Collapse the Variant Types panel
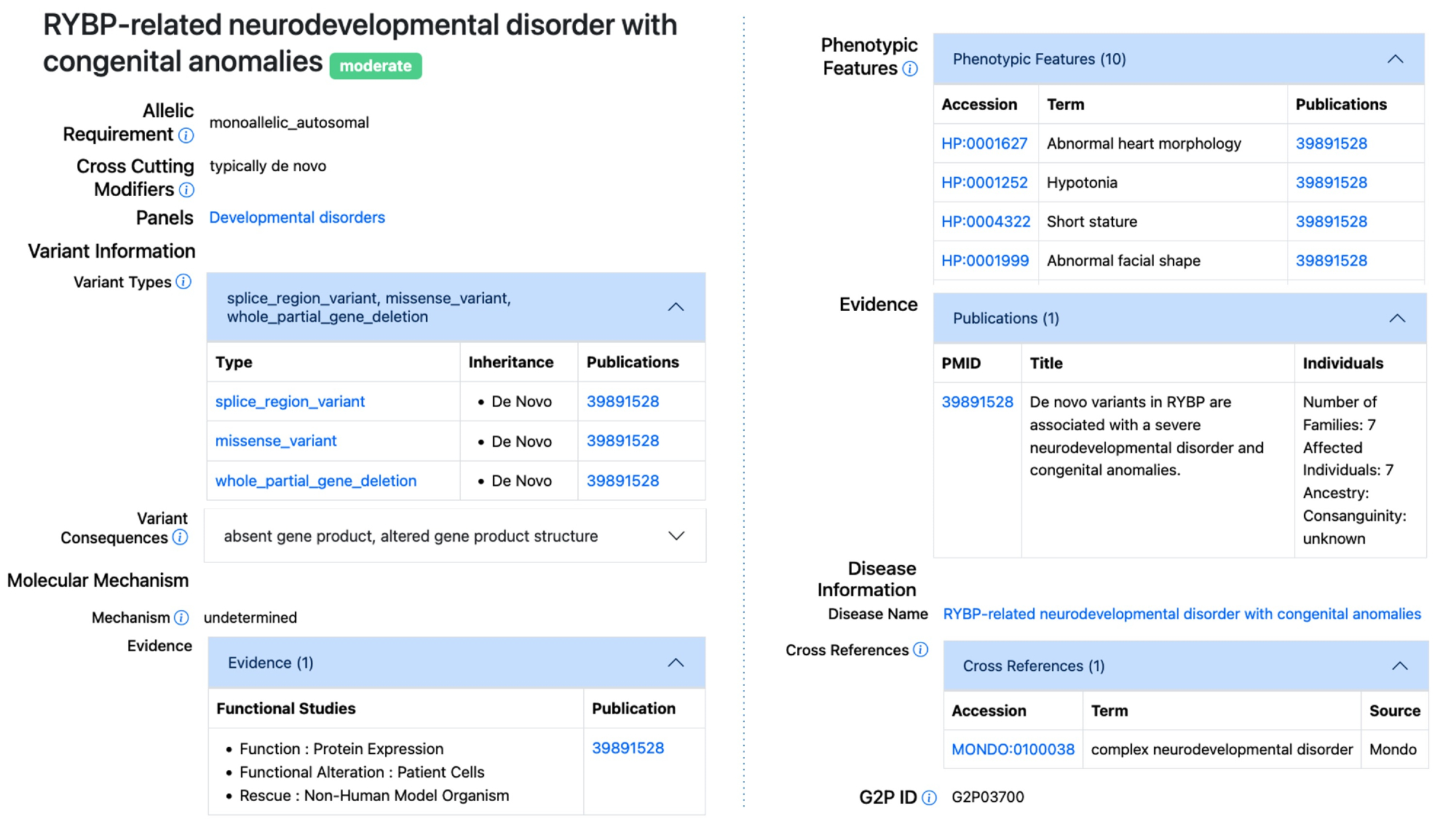The image size is (1456, 819). [676, 307]
